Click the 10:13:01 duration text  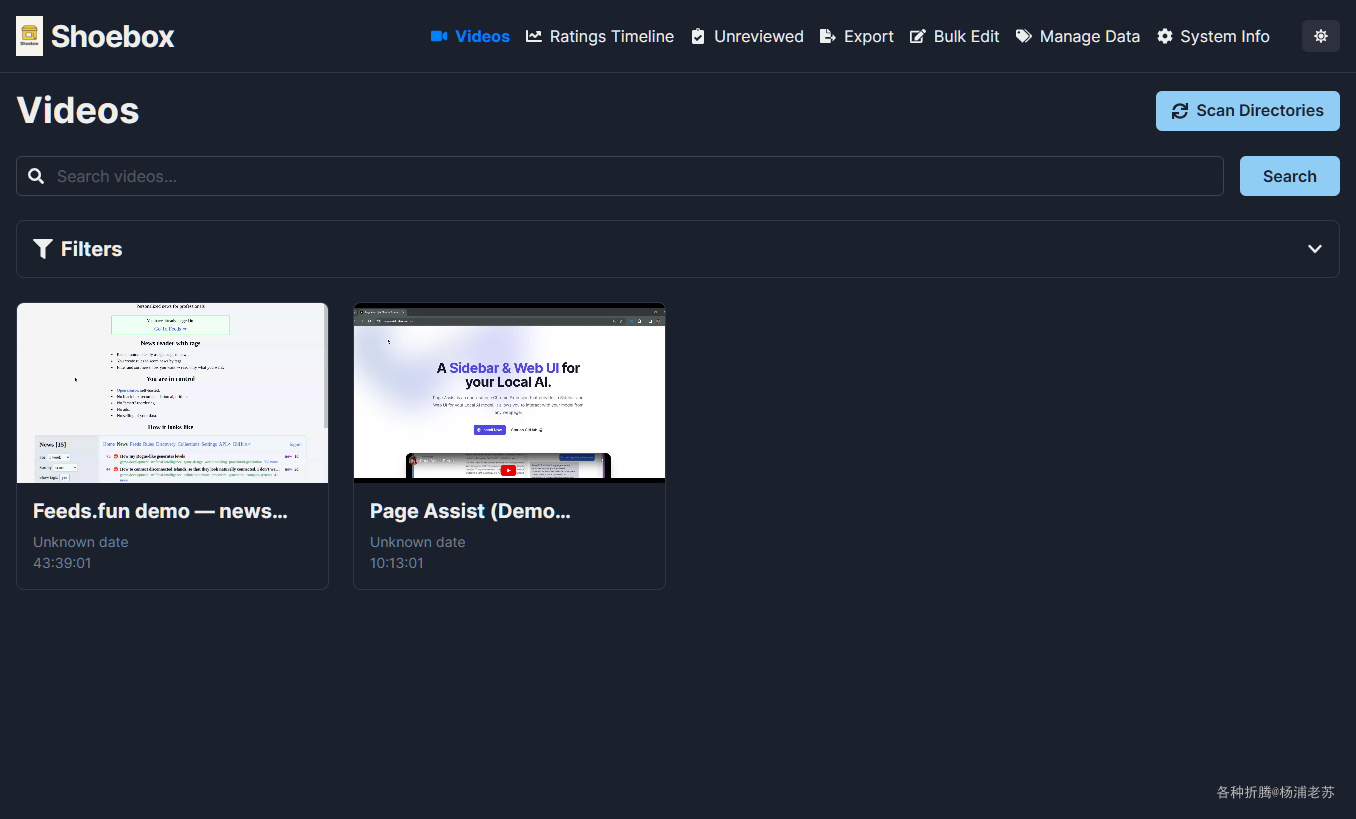pos(397,563)
